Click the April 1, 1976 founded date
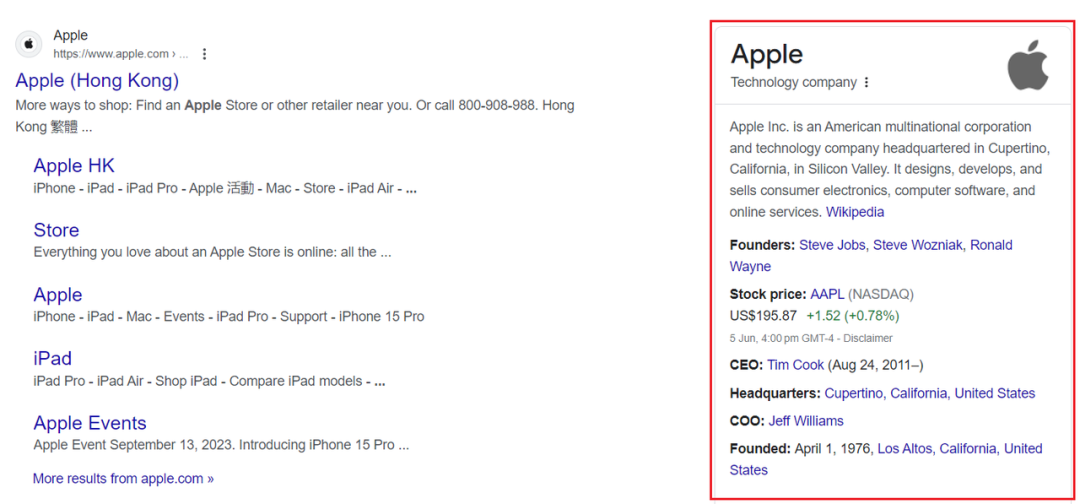 833,449
